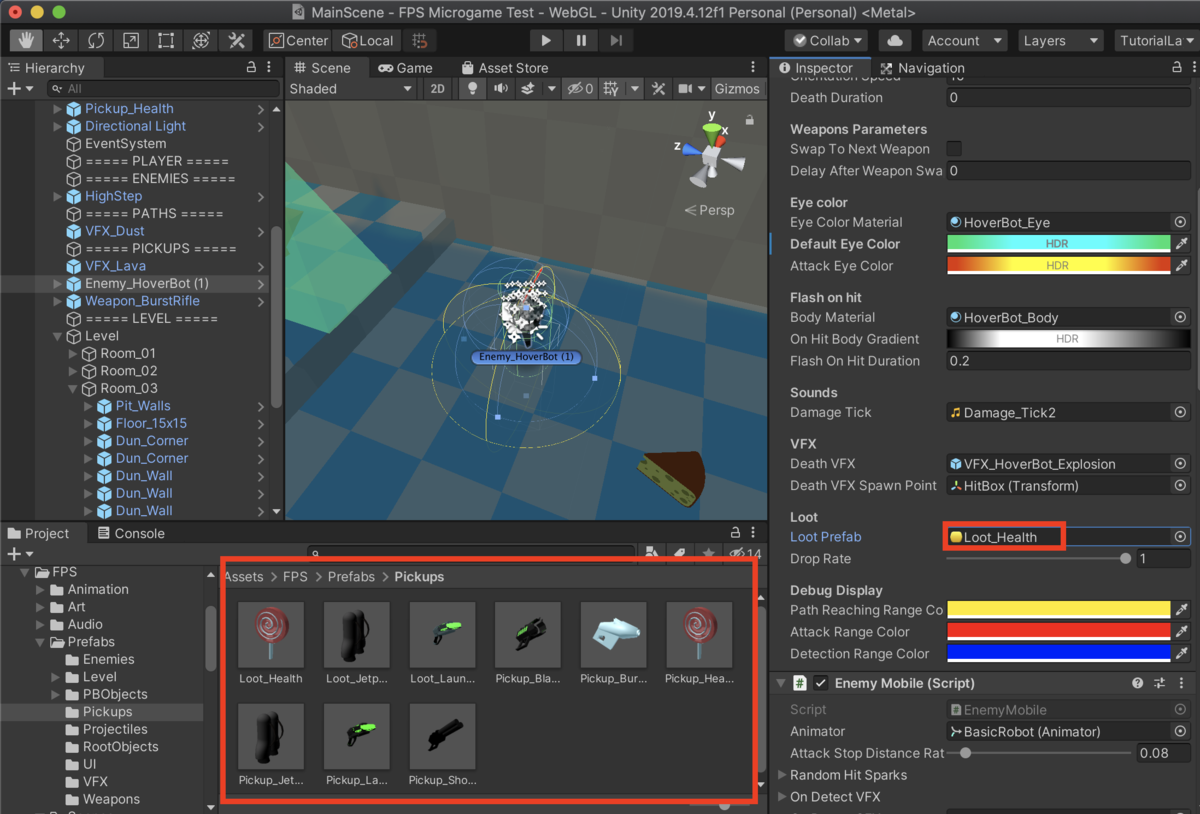Open the scene component tools
This screenshot has width=1200, height=814.
pyautogui.click(x=658, y=89)
